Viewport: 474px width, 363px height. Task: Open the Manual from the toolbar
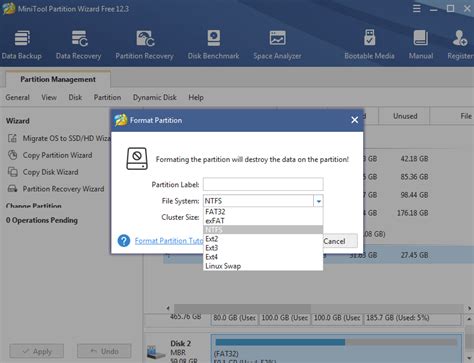(x=421, y=45)
